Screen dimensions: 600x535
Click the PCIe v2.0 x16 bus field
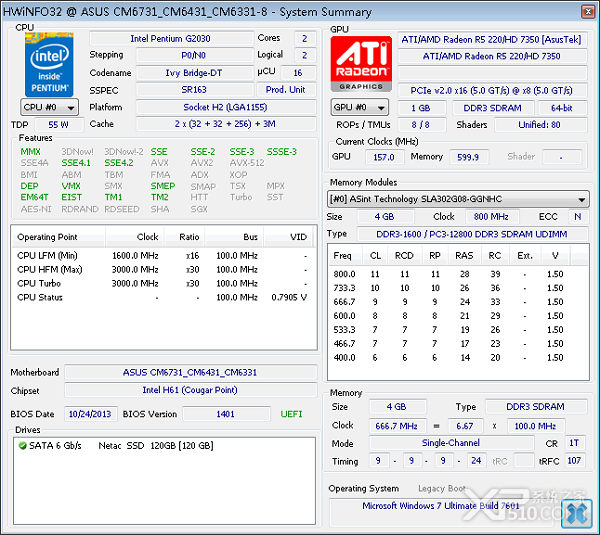coord(492,91)
